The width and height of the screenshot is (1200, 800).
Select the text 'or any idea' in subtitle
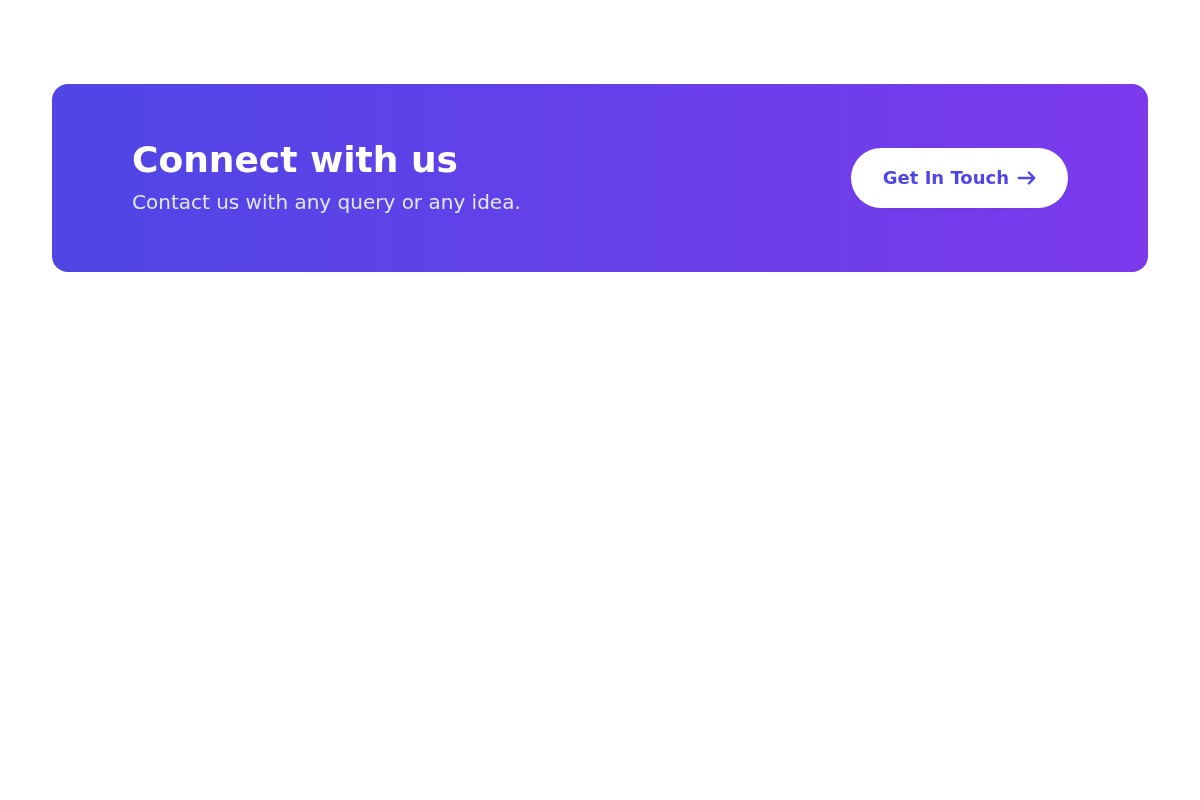tap(460, 202)
